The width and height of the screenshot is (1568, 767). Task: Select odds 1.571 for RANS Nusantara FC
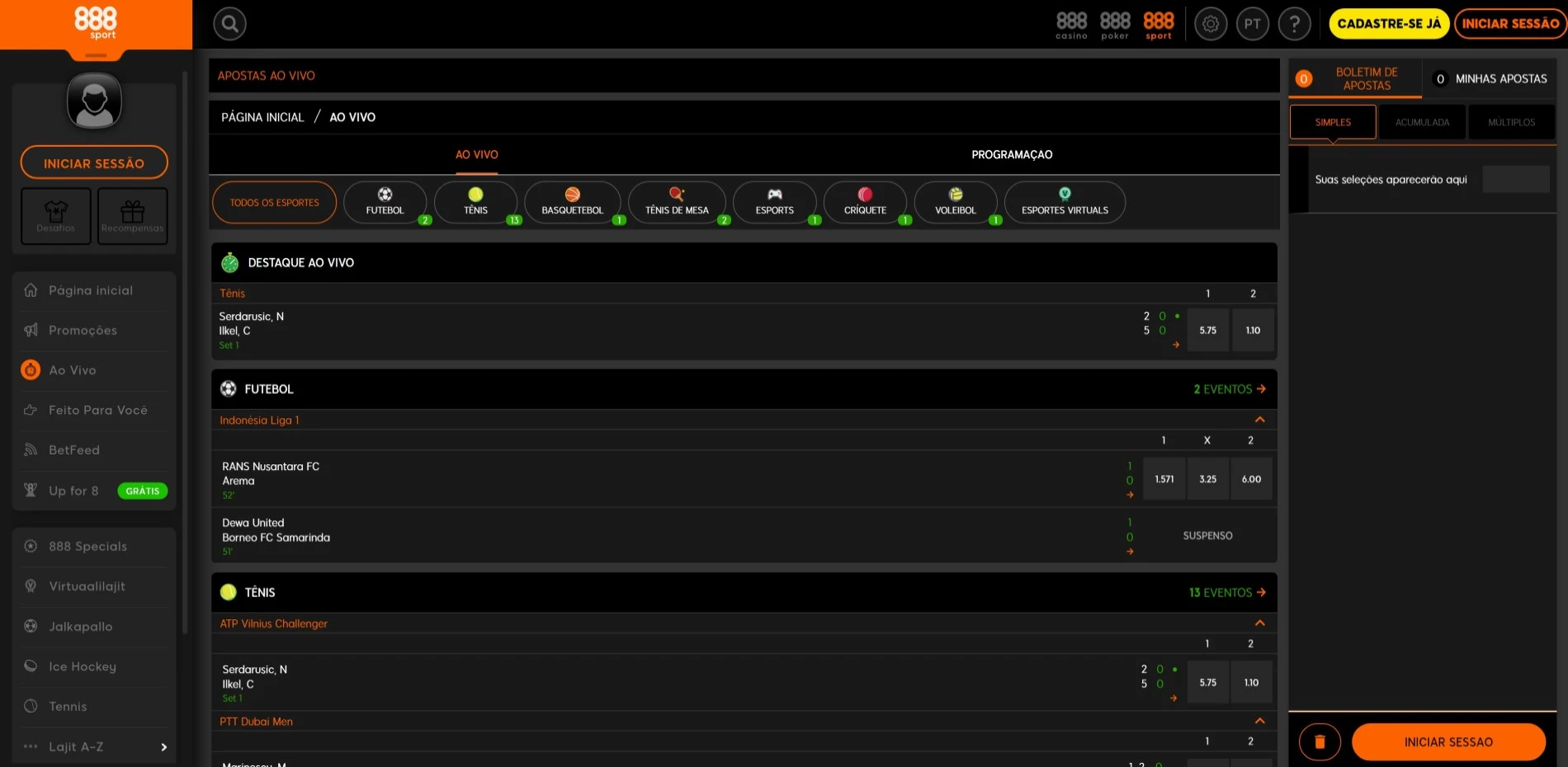1164,479
